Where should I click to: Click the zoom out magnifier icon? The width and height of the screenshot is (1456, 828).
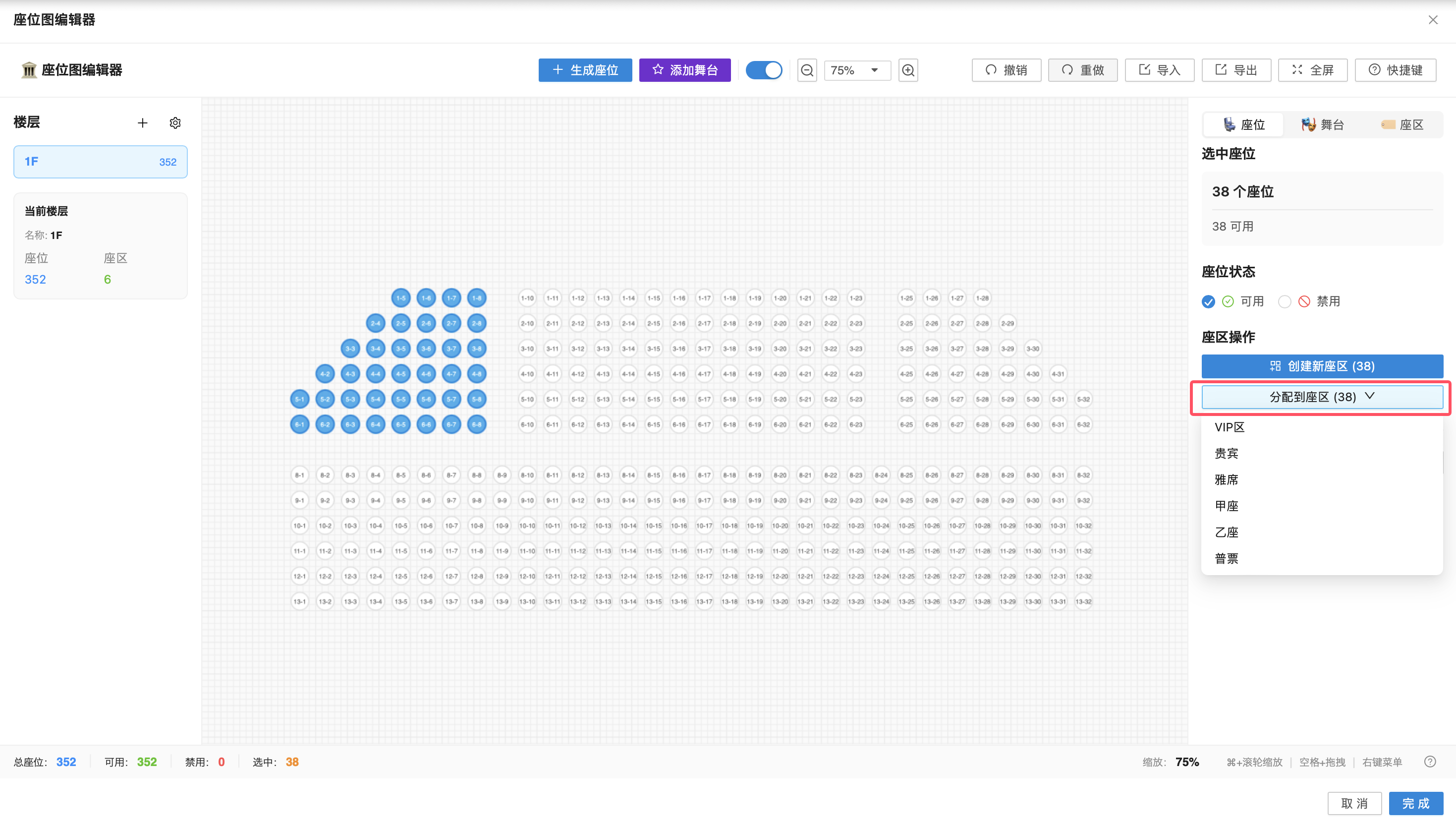807,70
